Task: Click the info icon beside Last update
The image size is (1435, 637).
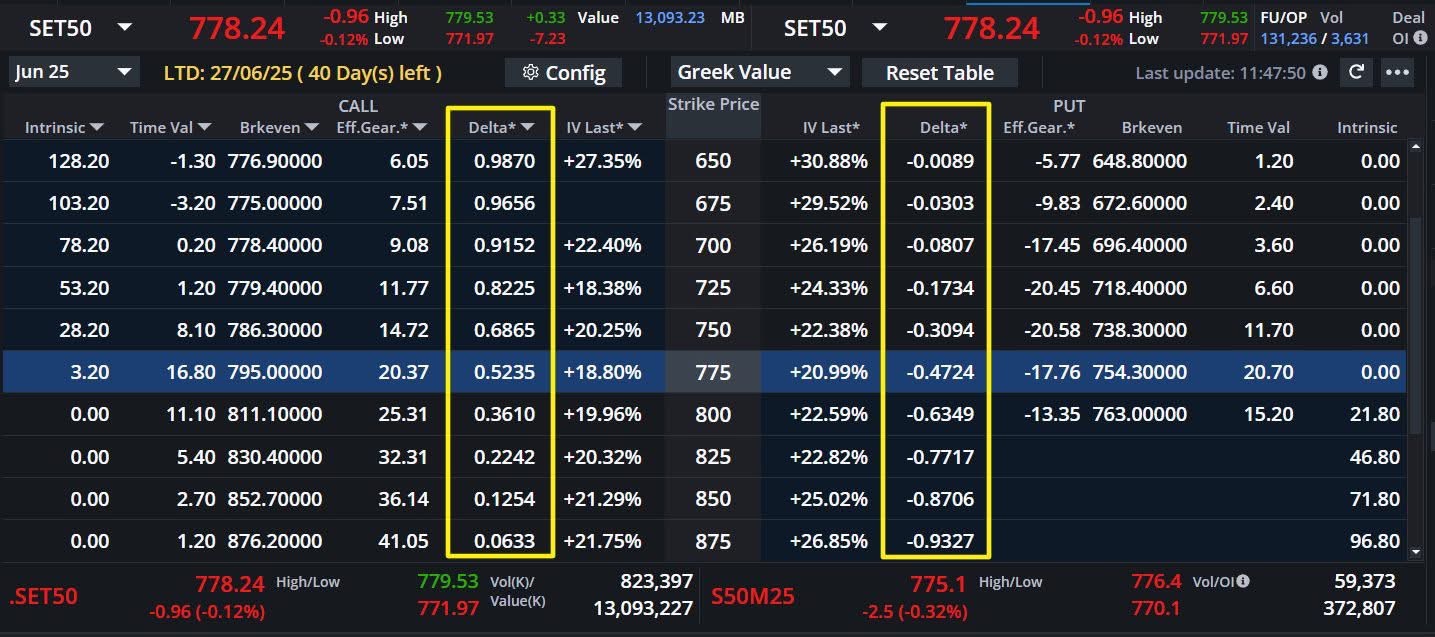Action: coord(1320,73)
